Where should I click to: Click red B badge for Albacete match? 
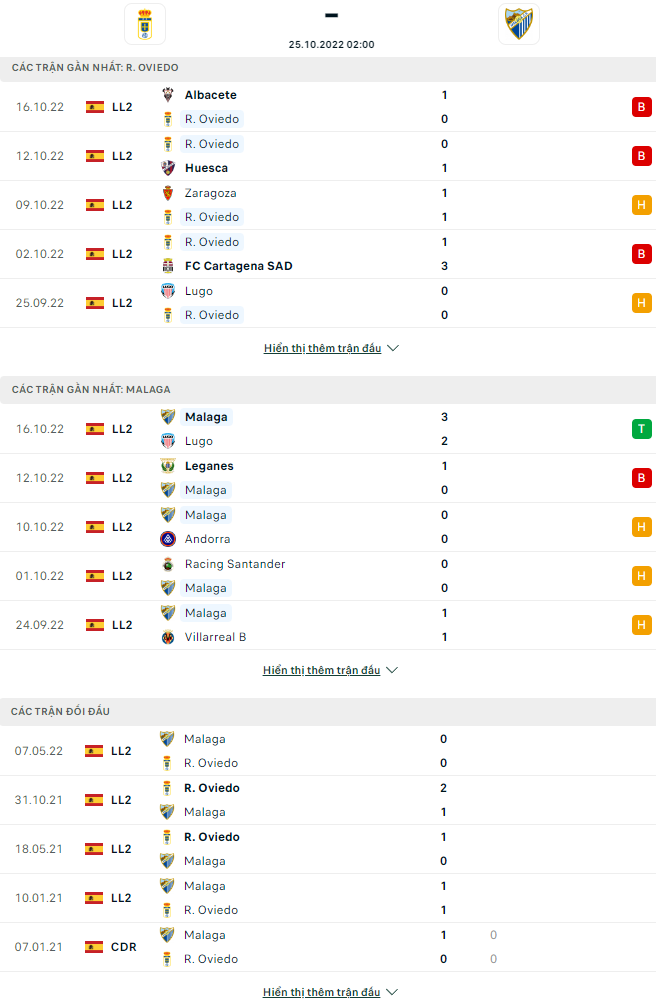[641, 107]
